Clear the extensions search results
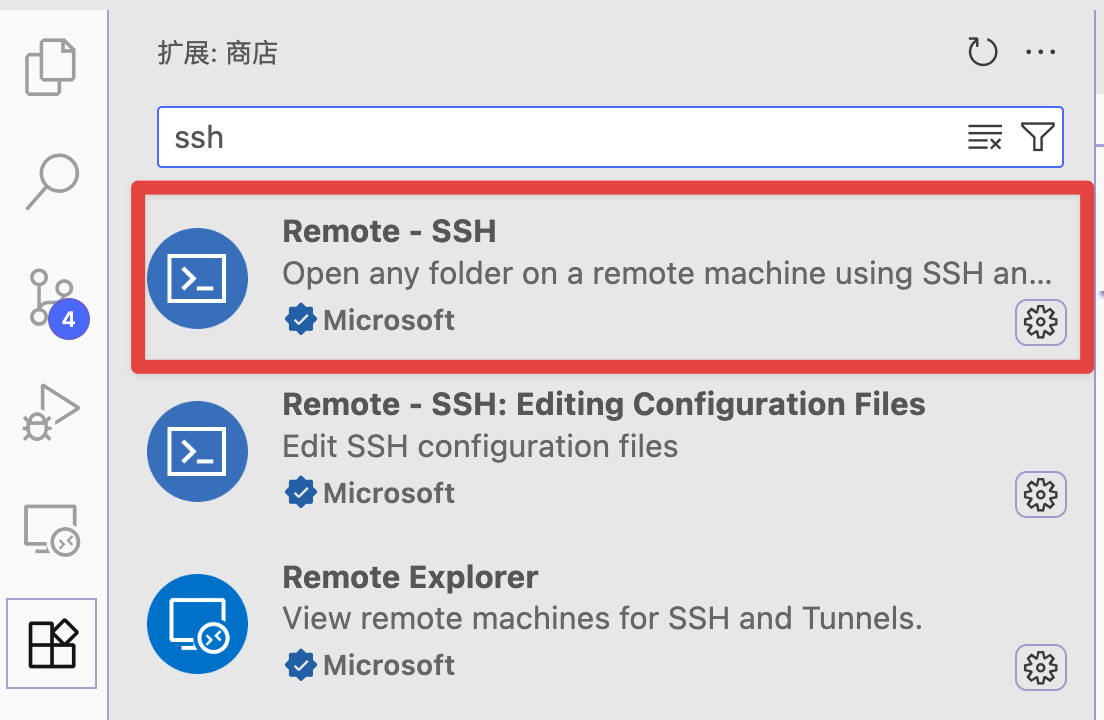This screenshot has height=720, width=1104. (x=985, y=137)
